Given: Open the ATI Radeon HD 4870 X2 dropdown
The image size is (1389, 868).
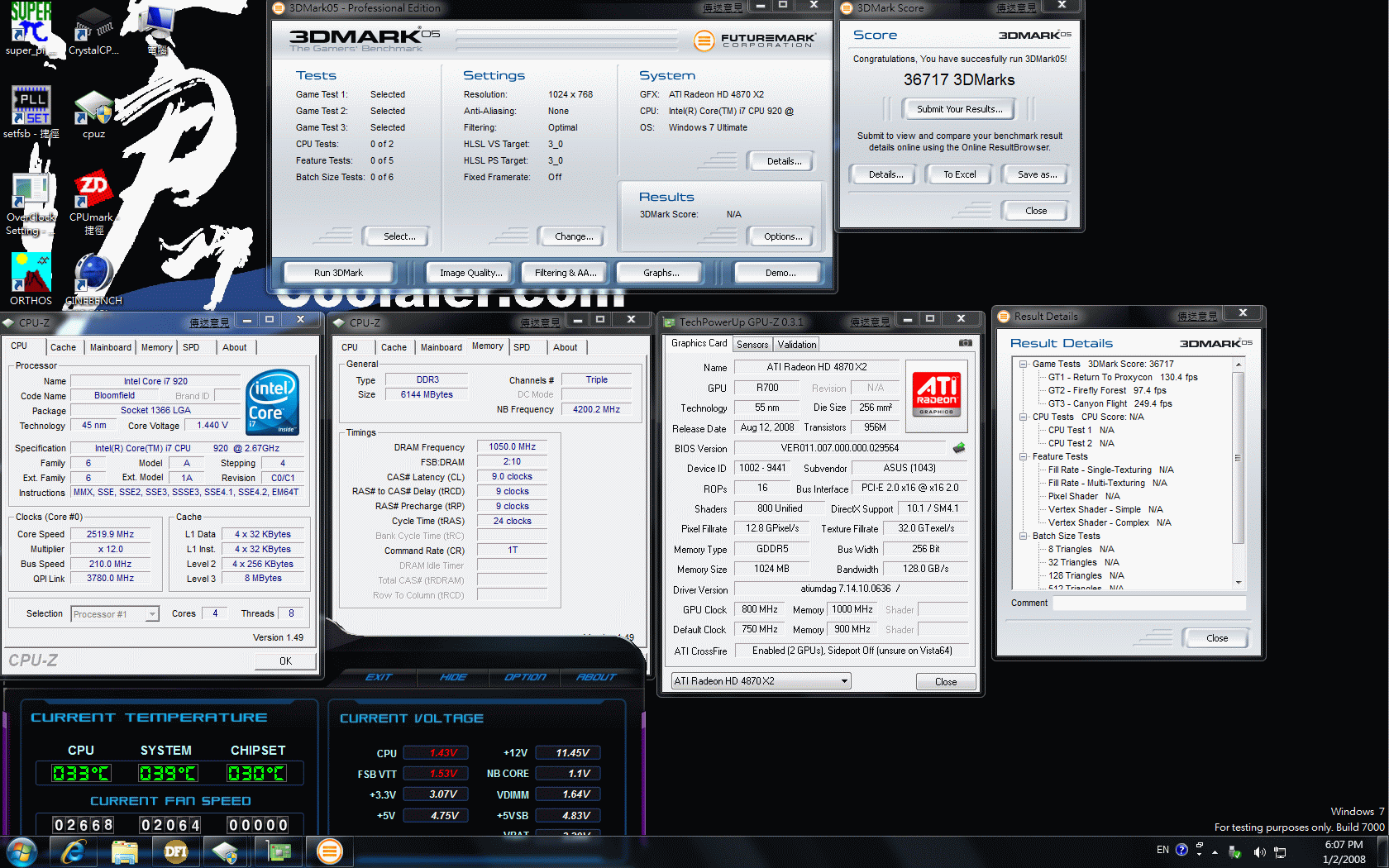Looking at the screenshot, I should click(x=761, y=681).
